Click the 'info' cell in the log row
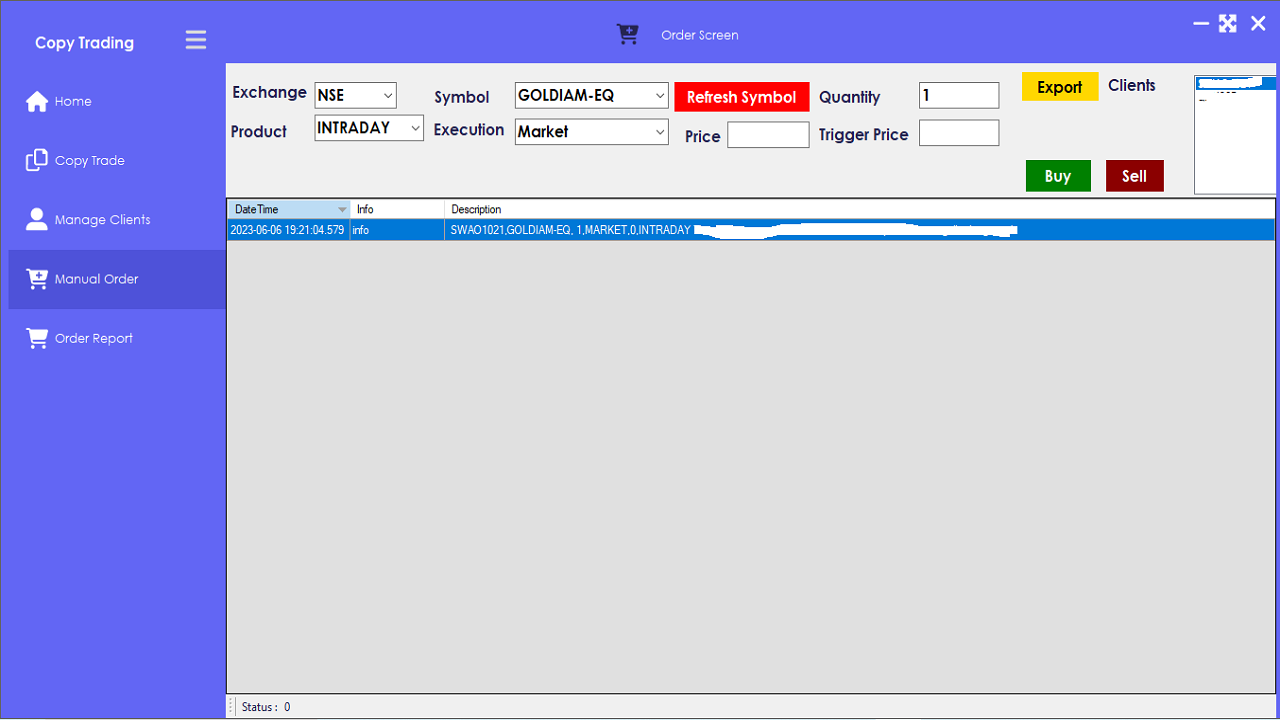This screenshot has height=720, width=1280. coord(397,230)
